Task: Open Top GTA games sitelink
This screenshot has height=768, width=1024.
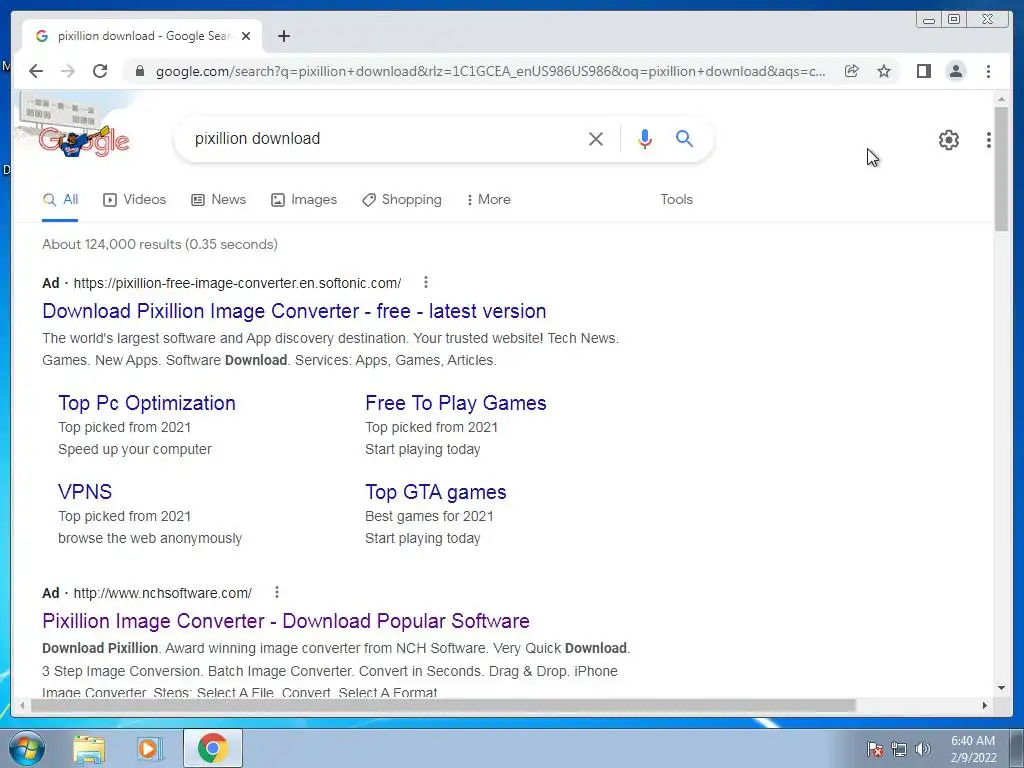Action: pyautogui.click(x=436, y=492)
